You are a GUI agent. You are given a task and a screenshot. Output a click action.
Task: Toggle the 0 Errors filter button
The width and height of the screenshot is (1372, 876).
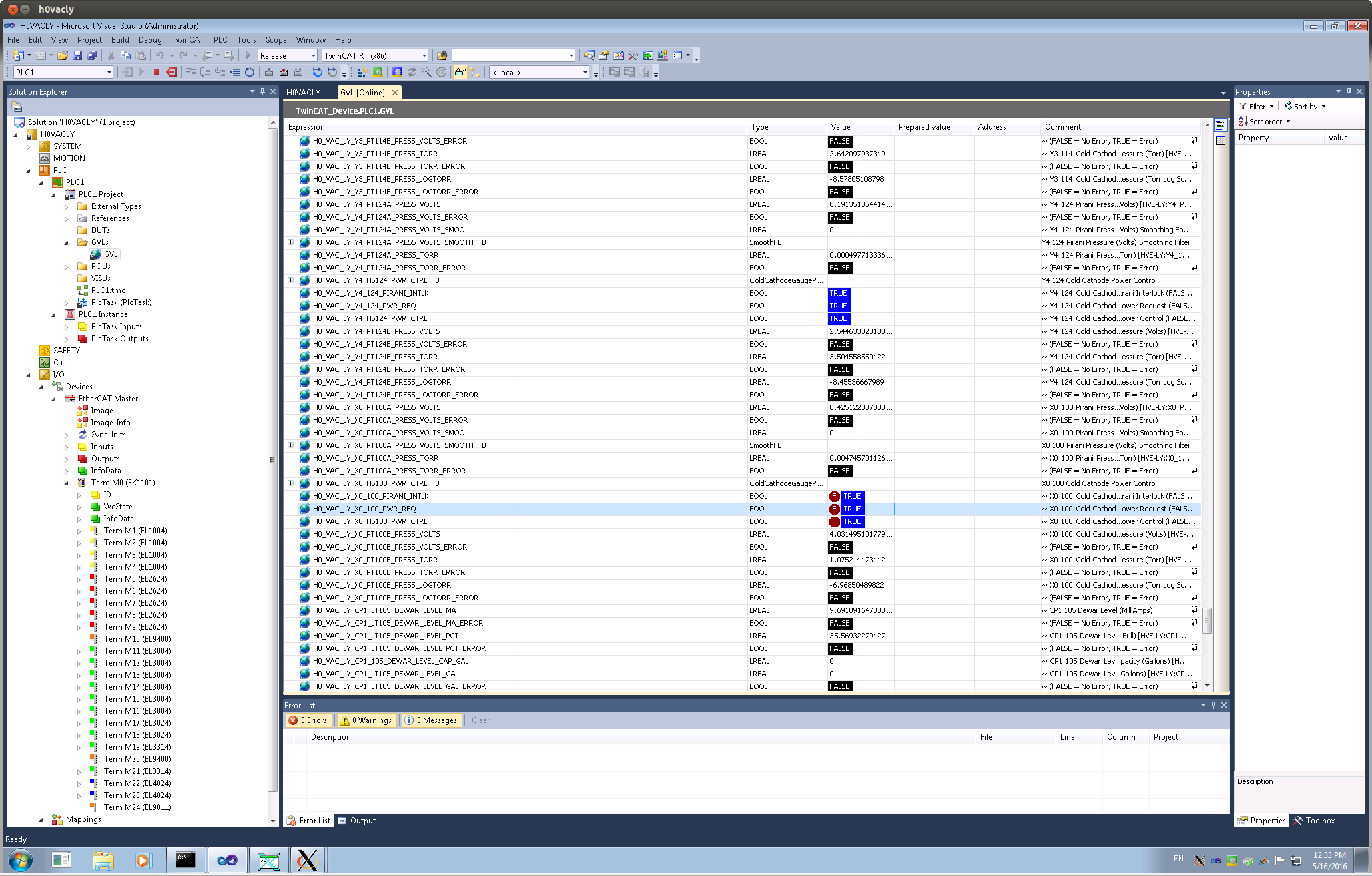click(308, 720)
